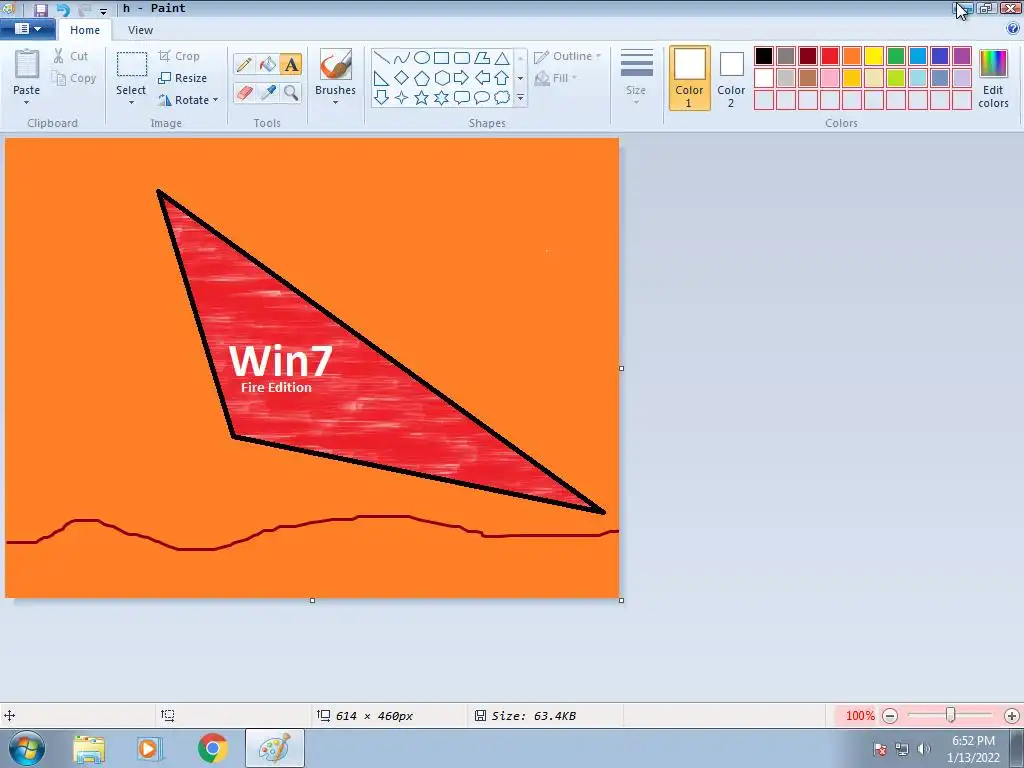
Task: Choose the Left arrow shape
Action: pos(482,78)
